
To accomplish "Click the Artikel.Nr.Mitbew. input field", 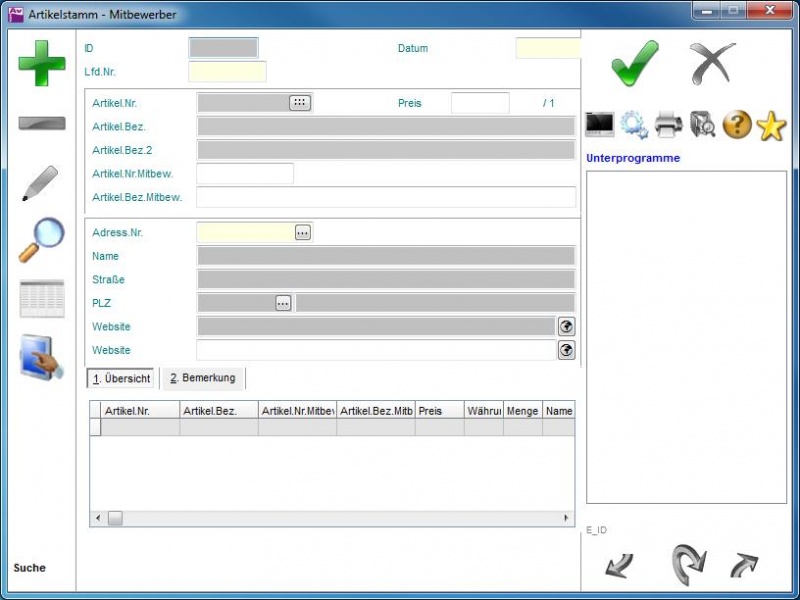I will (x=245, y=174).
